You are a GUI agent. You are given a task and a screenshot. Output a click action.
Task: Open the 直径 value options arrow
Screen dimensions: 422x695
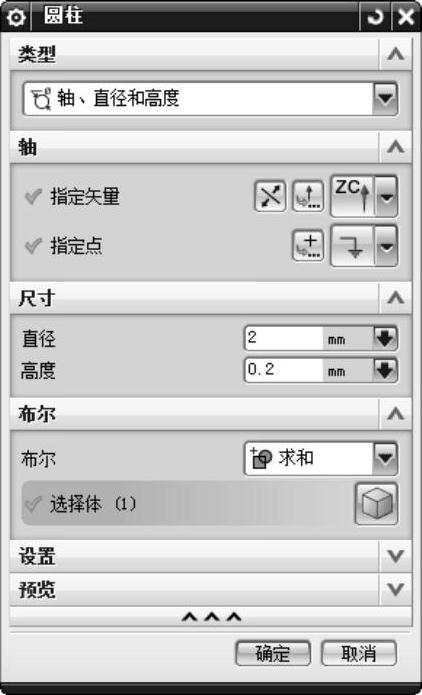[x=384, y=339]
